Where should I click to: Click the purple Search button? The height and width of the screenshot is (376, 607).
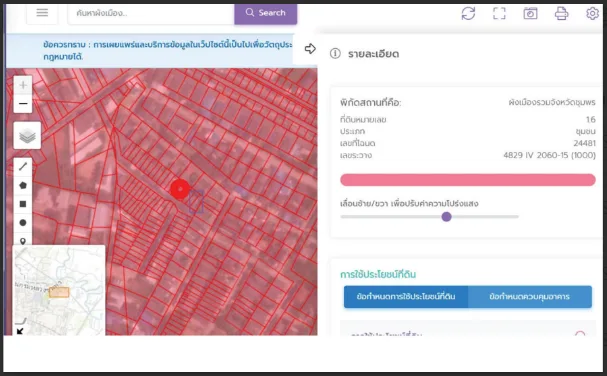[266, 13]
